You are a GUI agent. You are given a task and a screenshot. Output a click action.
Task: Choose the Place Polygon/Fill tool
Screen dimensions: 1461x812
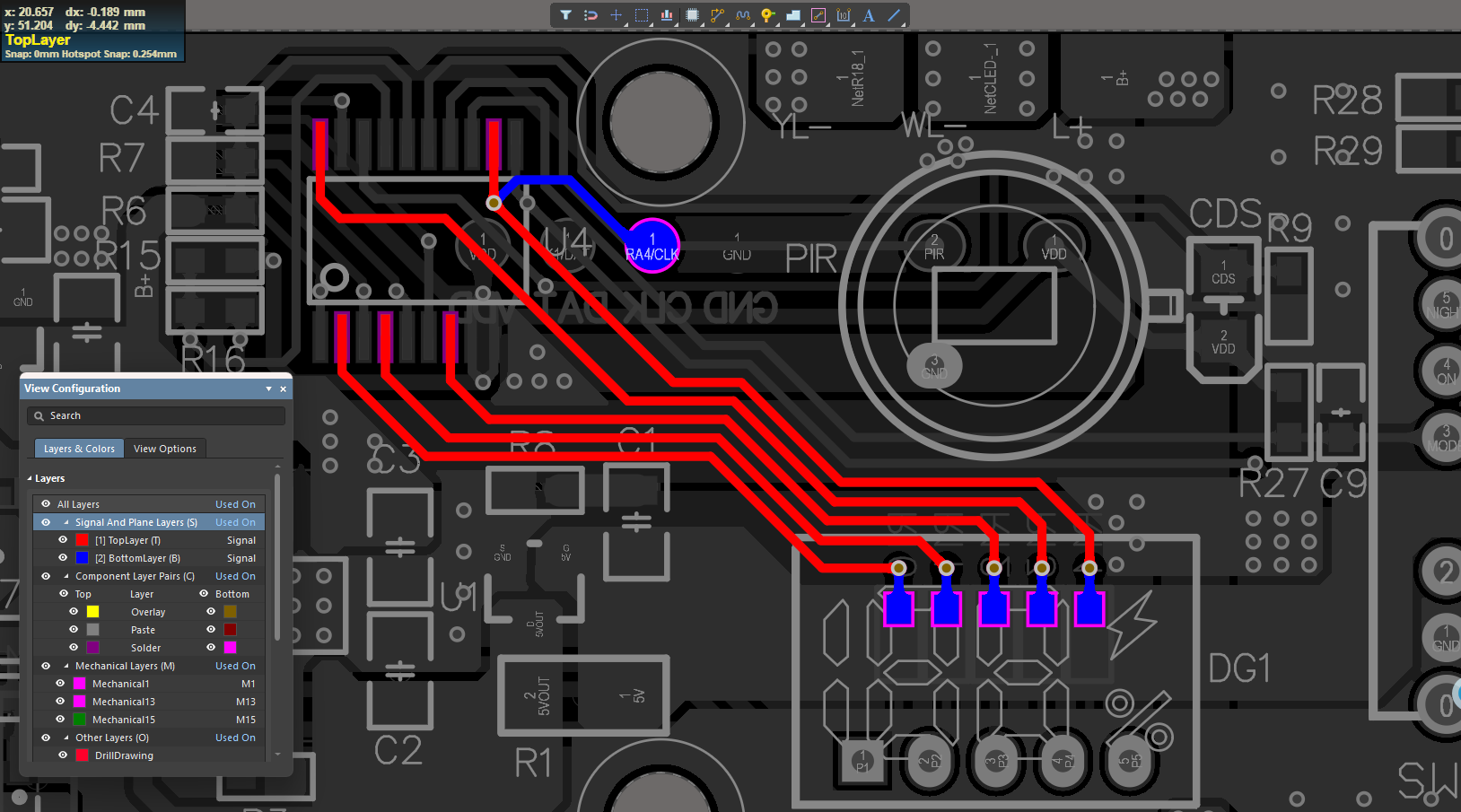click(792, 15)
